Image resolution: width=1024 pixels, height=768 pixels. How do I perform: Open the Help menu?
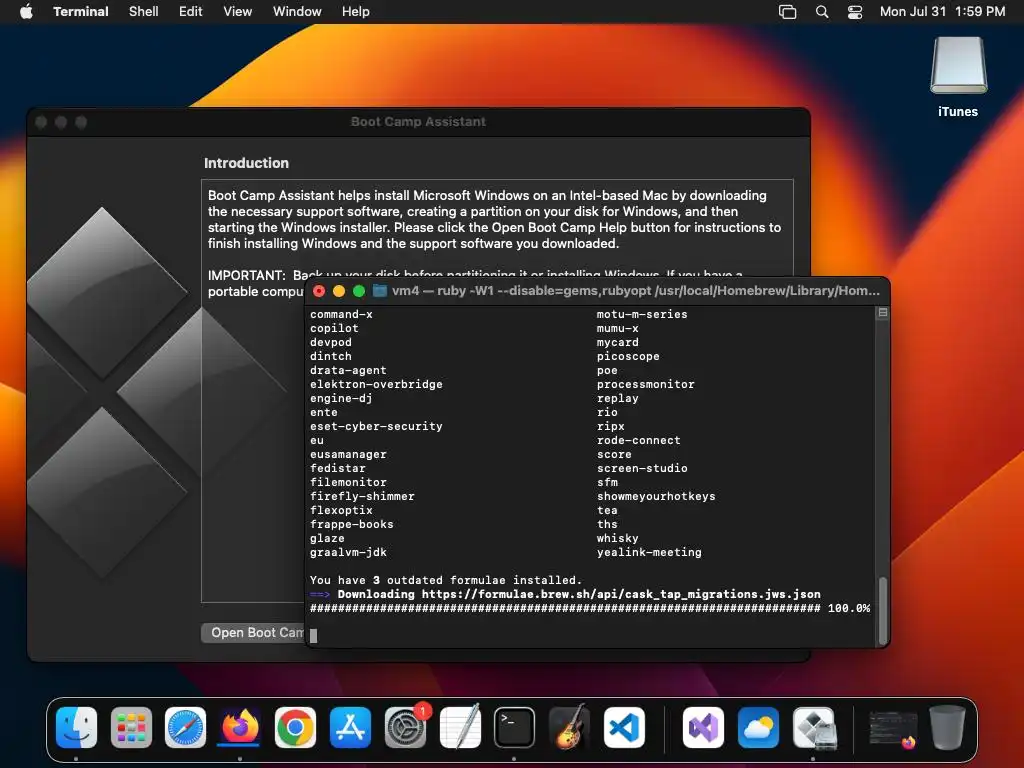[x=356, y=12]
